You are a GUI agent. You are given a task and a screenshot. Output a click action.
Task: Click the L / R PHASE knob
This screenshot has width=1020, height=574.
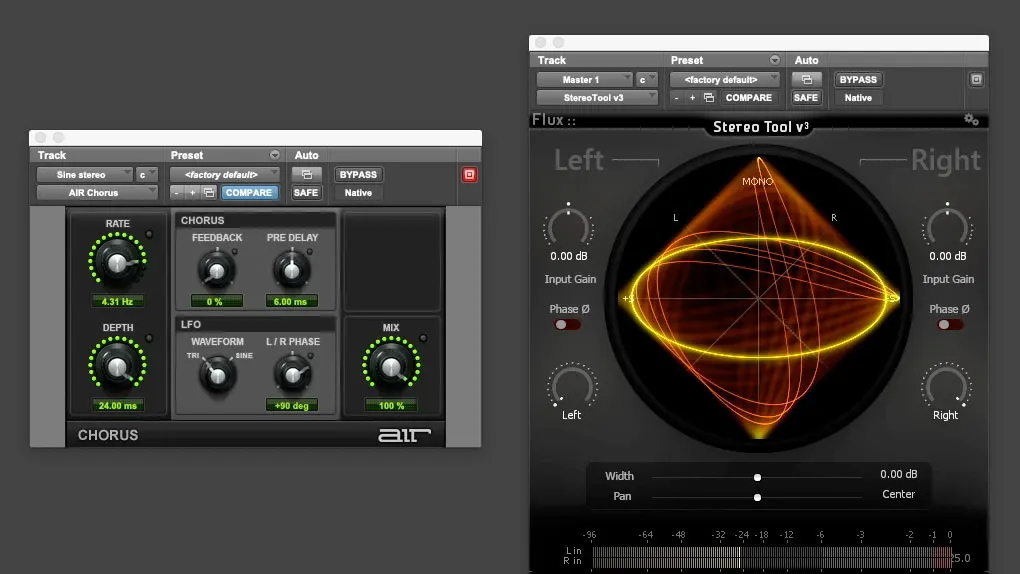tap(292, 374)
